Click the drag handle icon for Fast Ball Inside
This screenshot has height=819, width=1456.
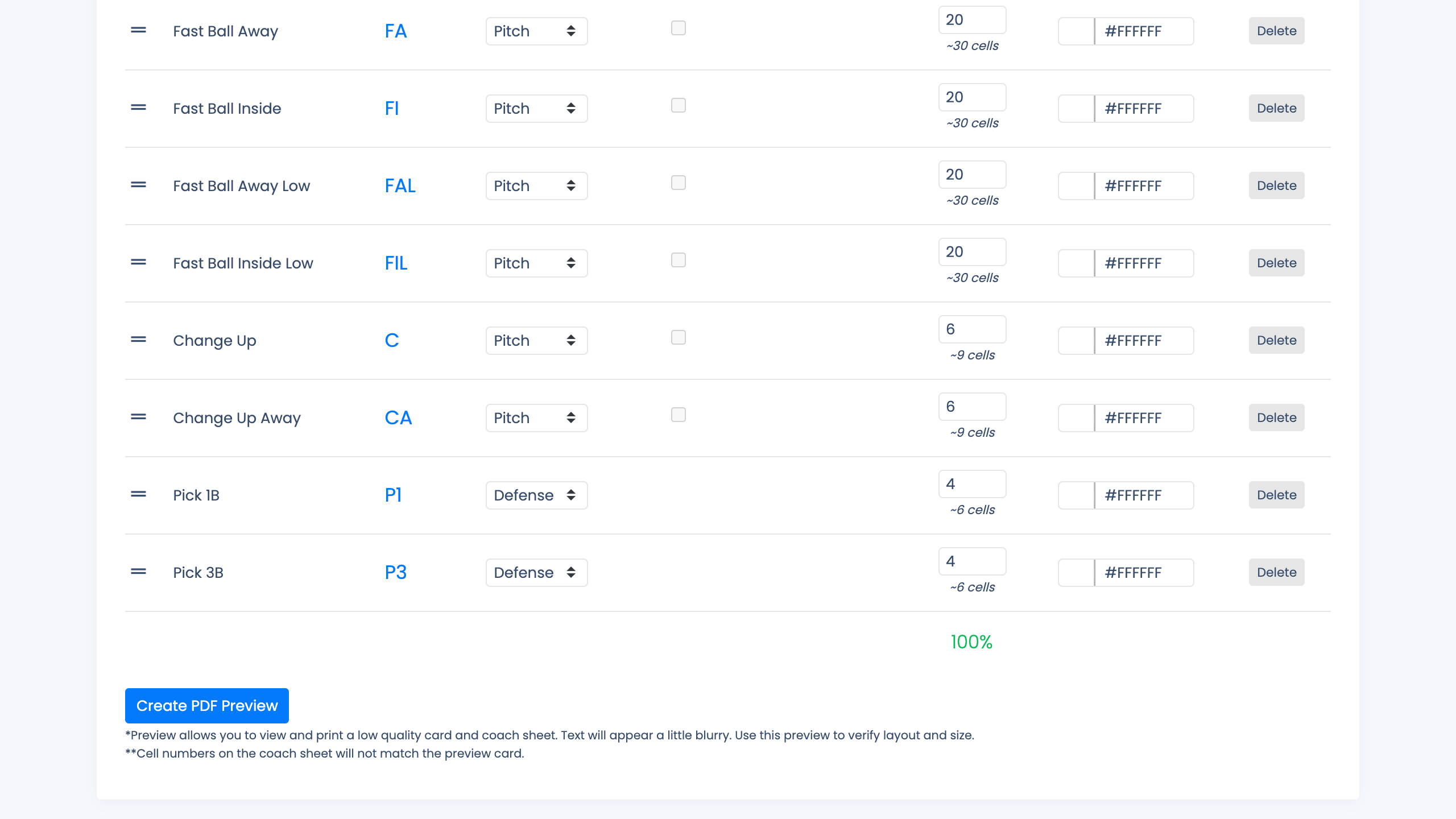click(x=138, y=108)
